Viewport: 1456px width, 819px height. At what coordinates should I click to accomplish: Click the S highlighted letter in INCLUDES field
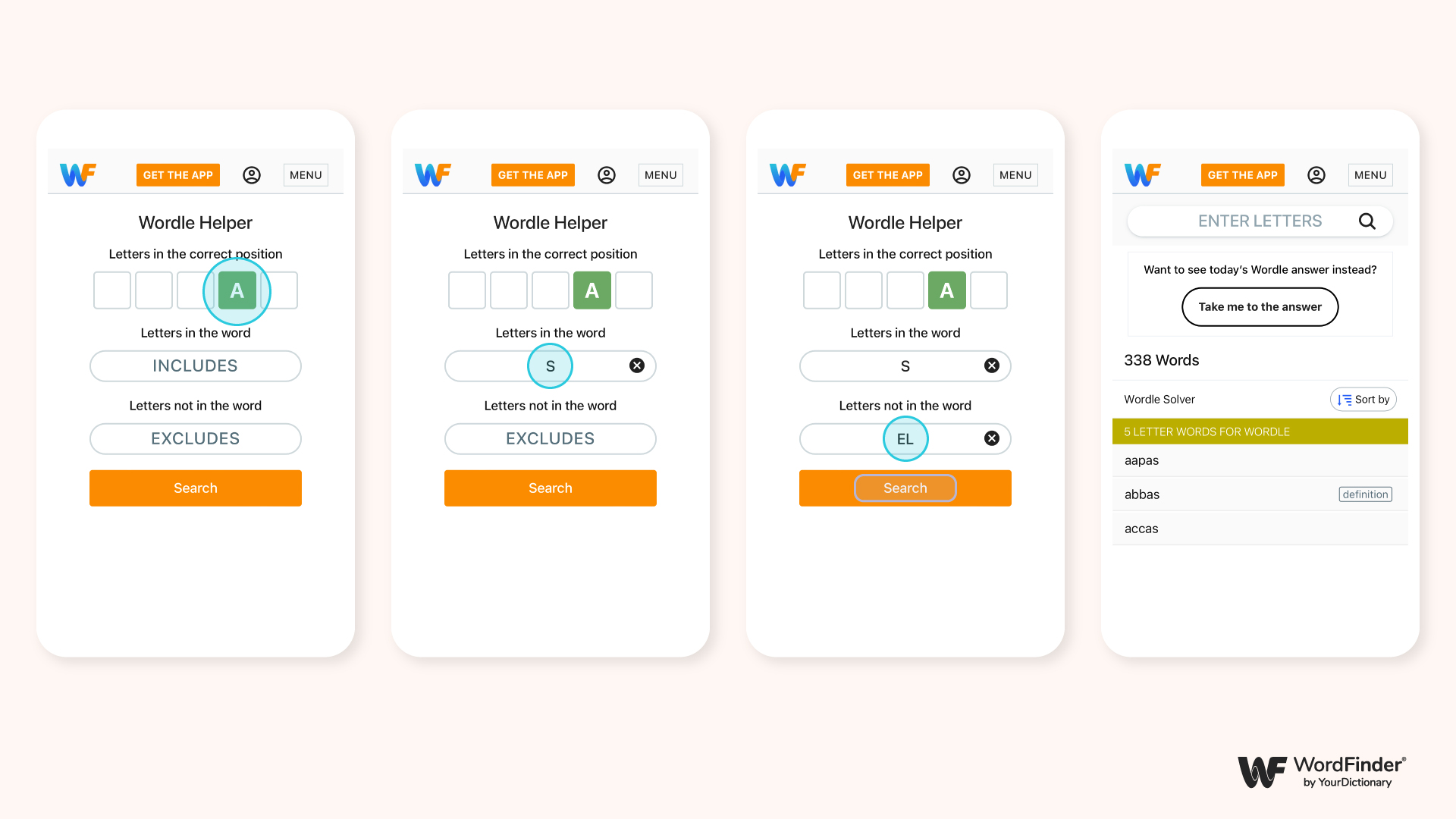coord(550,366)
